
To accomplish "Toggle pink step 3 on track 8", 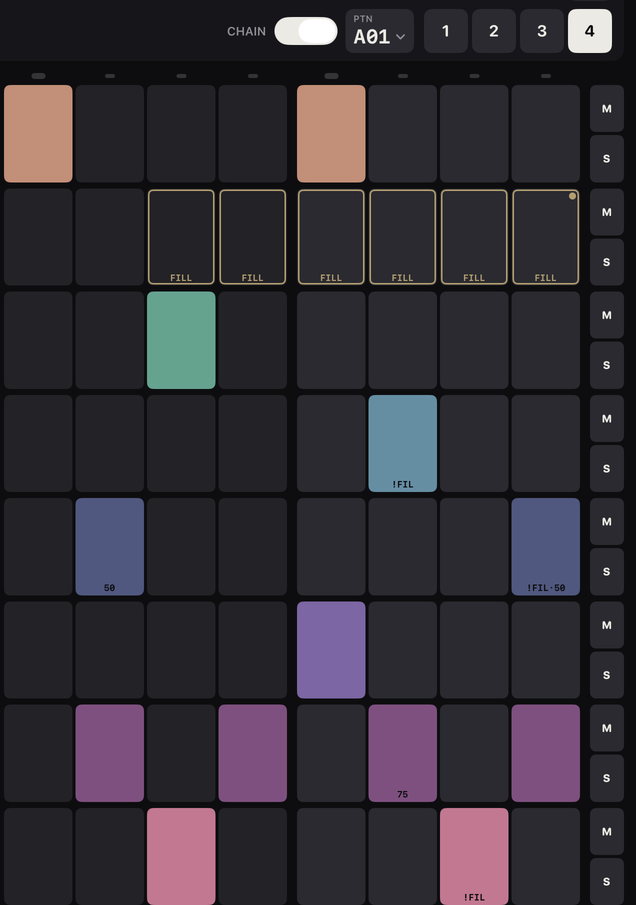I will (x=181, y=857).
